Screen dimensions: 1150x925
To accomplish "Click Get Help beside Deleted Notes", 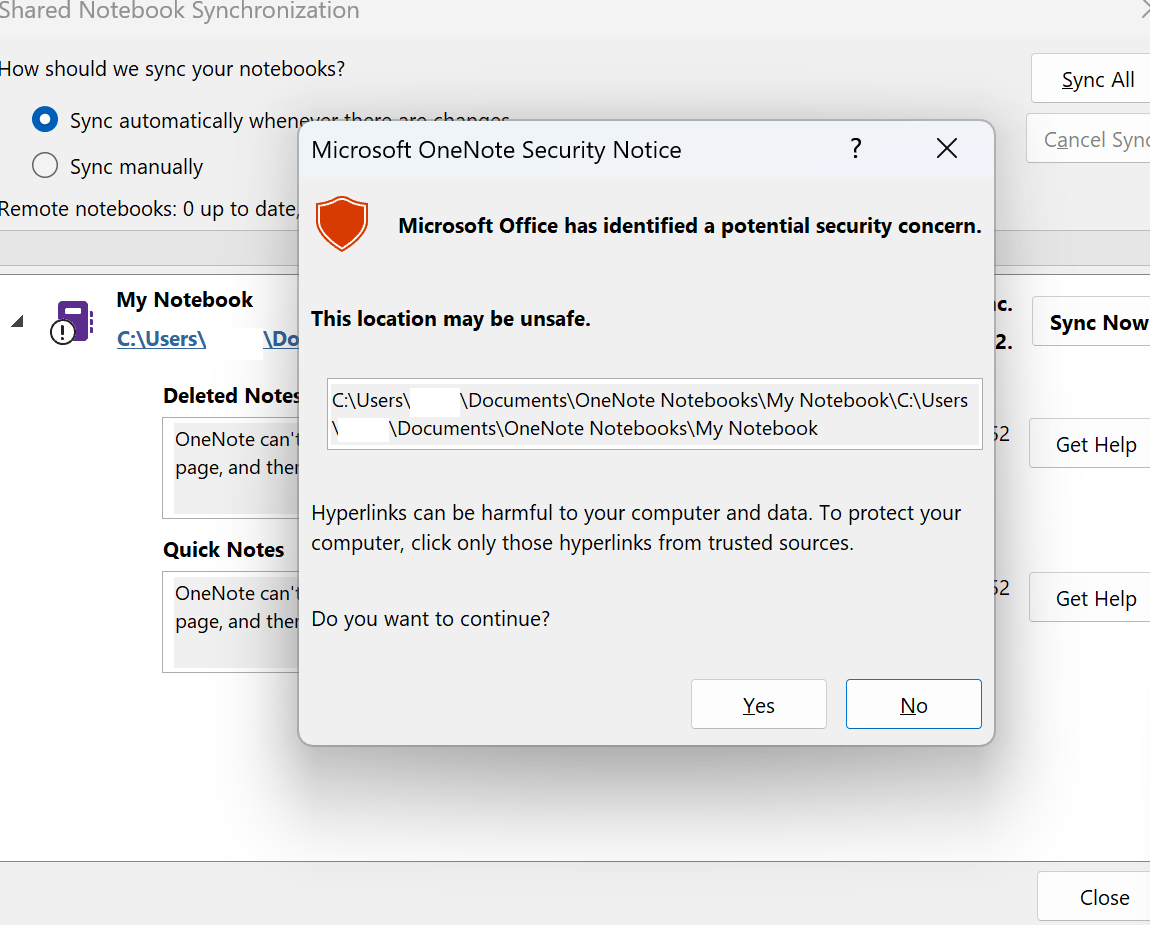I will (x=1096, y=443).
